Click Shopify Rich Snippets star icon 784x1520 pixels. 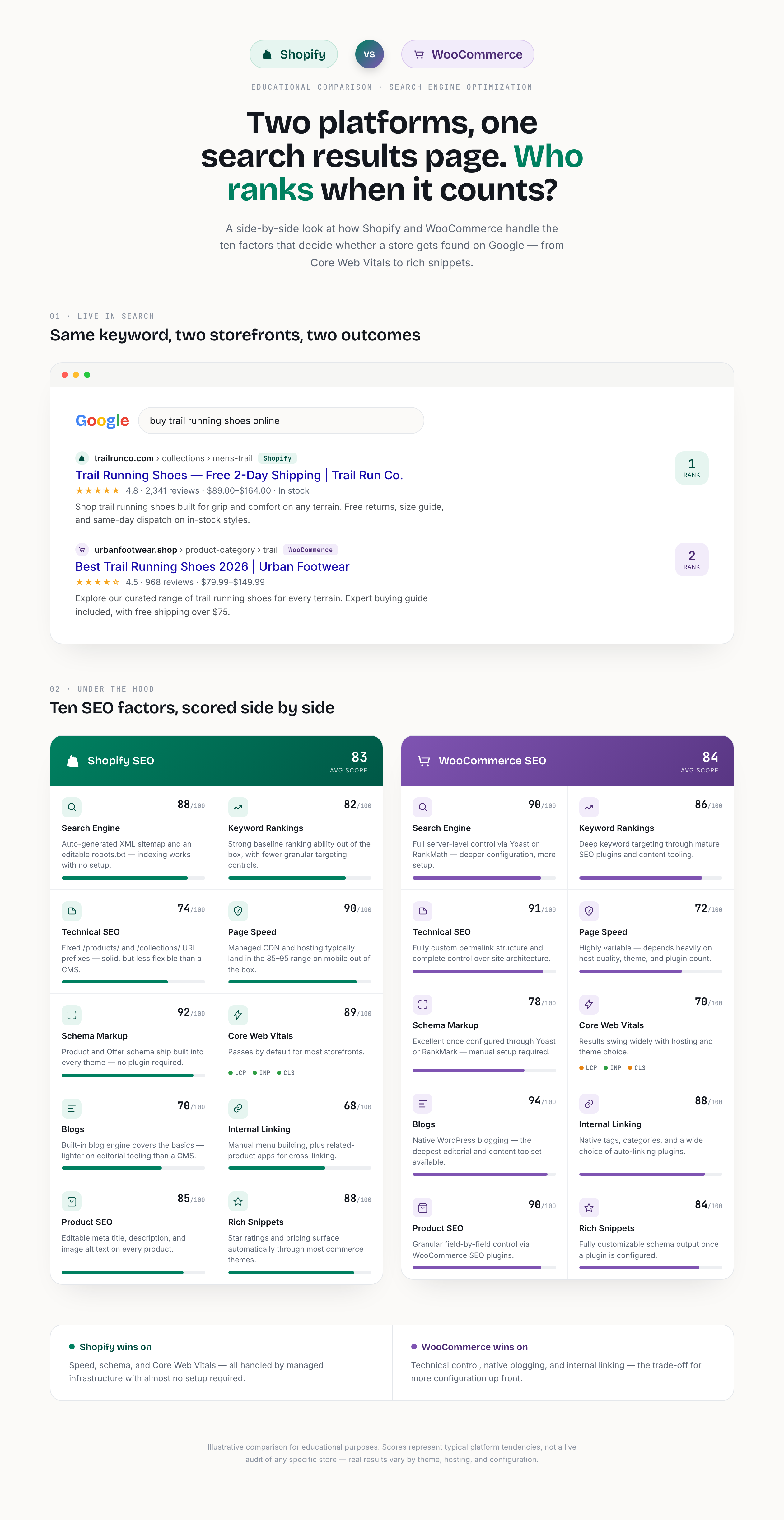coord(238,1201)
